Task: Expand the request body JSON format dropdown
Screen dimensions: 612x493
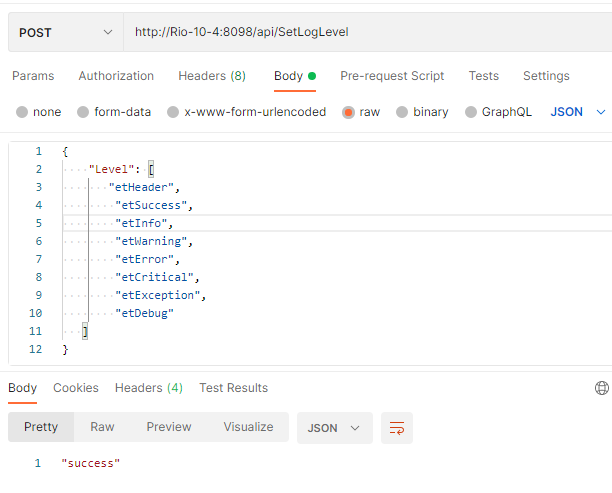Action: (578, 112)
